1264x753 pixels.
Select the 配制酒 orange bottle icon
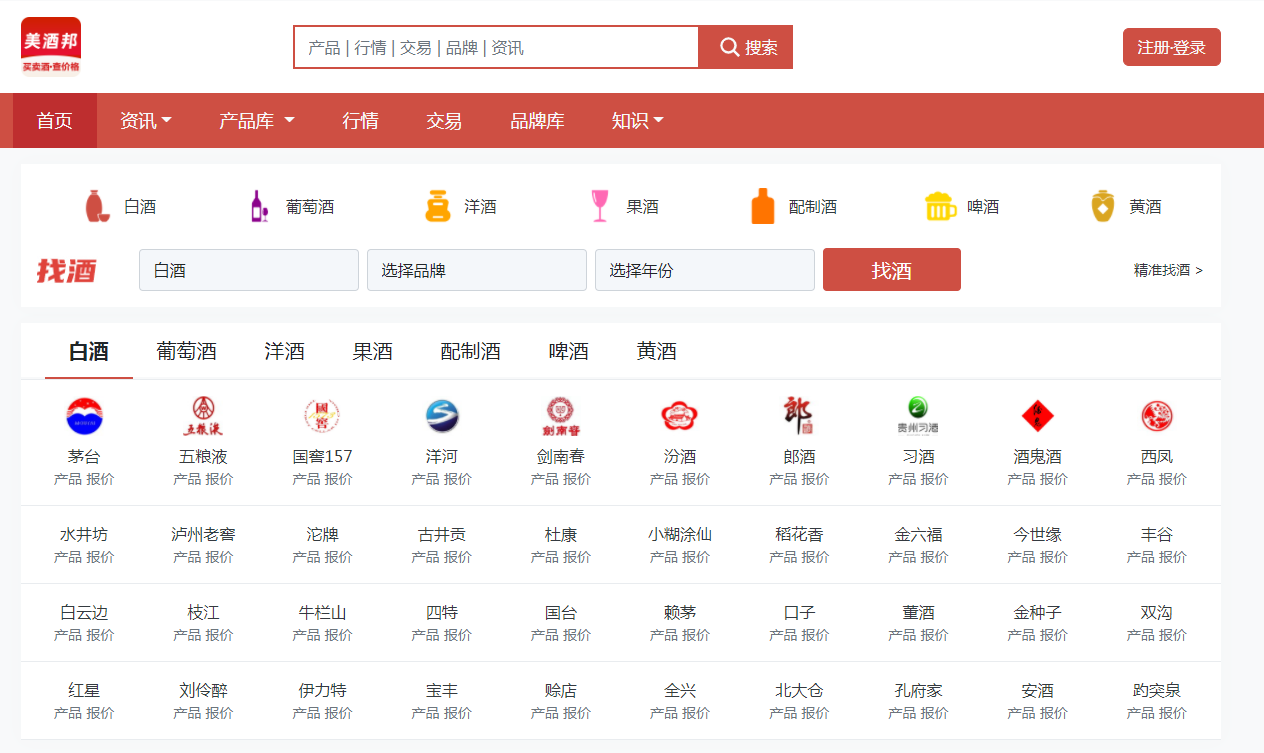tap(763, 206)
